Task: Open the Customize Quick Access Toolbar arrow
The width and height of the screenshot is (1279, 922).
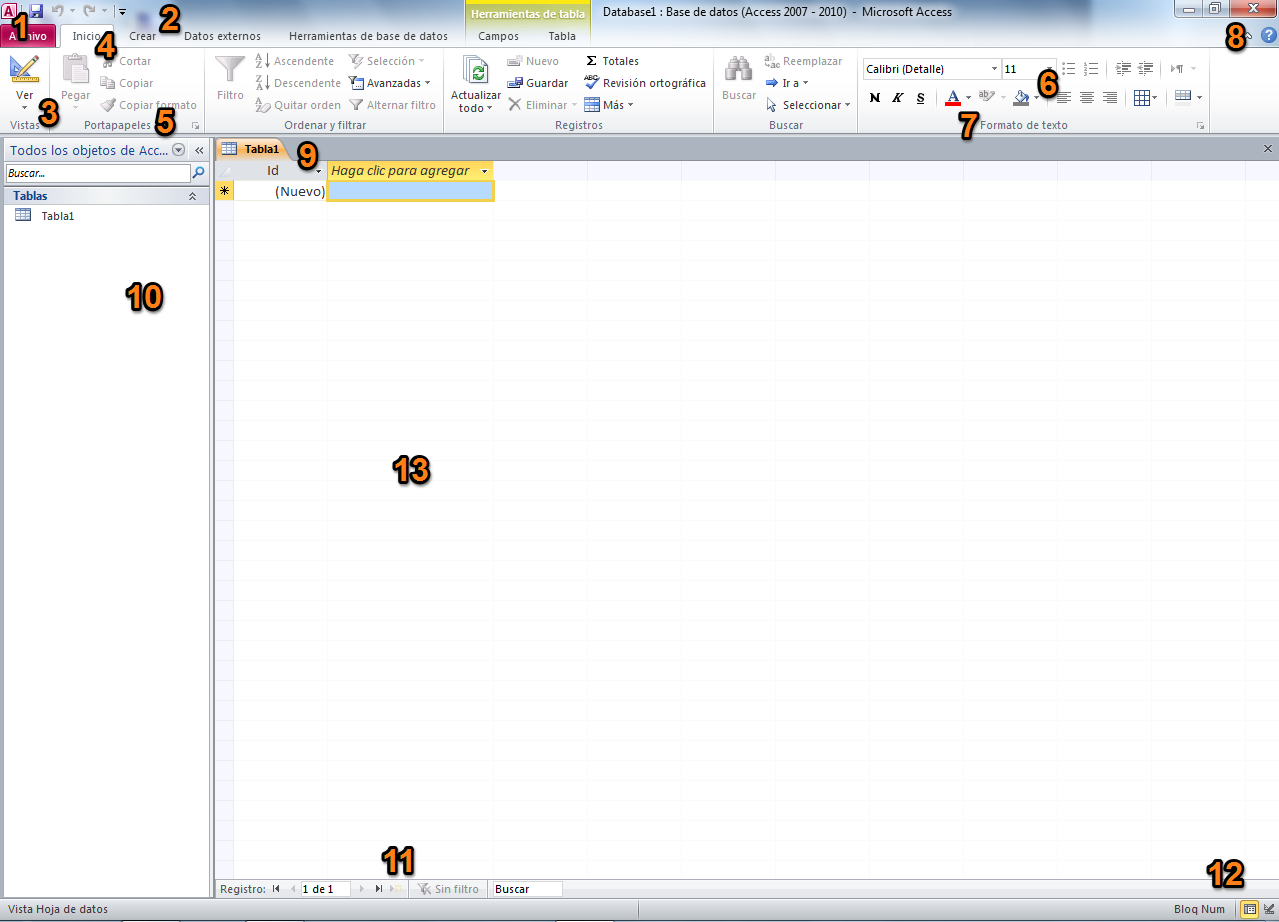Action: (x=121, y=12)
